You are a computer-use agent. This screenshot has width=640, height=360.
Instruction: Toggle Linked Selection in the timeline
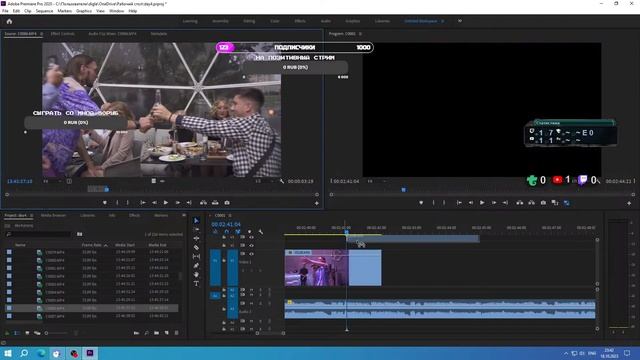coord(238,232)
